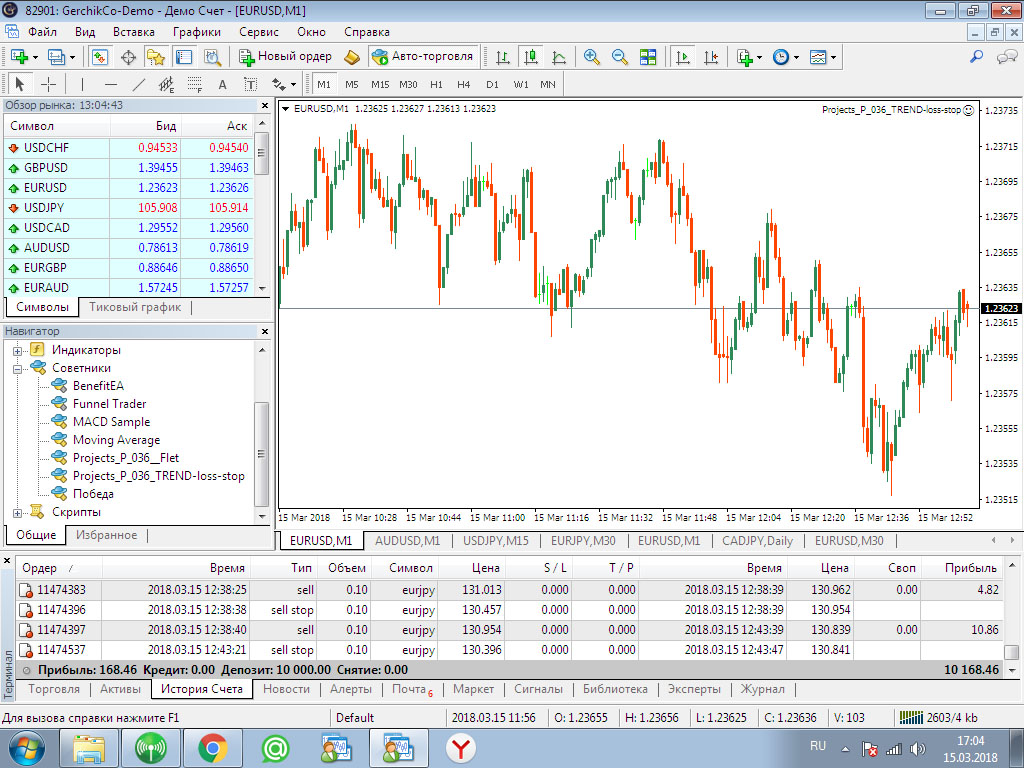Zoom in the chart with the plus magnifier
The height and width of the screenshot is (768, 1024).
pos(592,57)
